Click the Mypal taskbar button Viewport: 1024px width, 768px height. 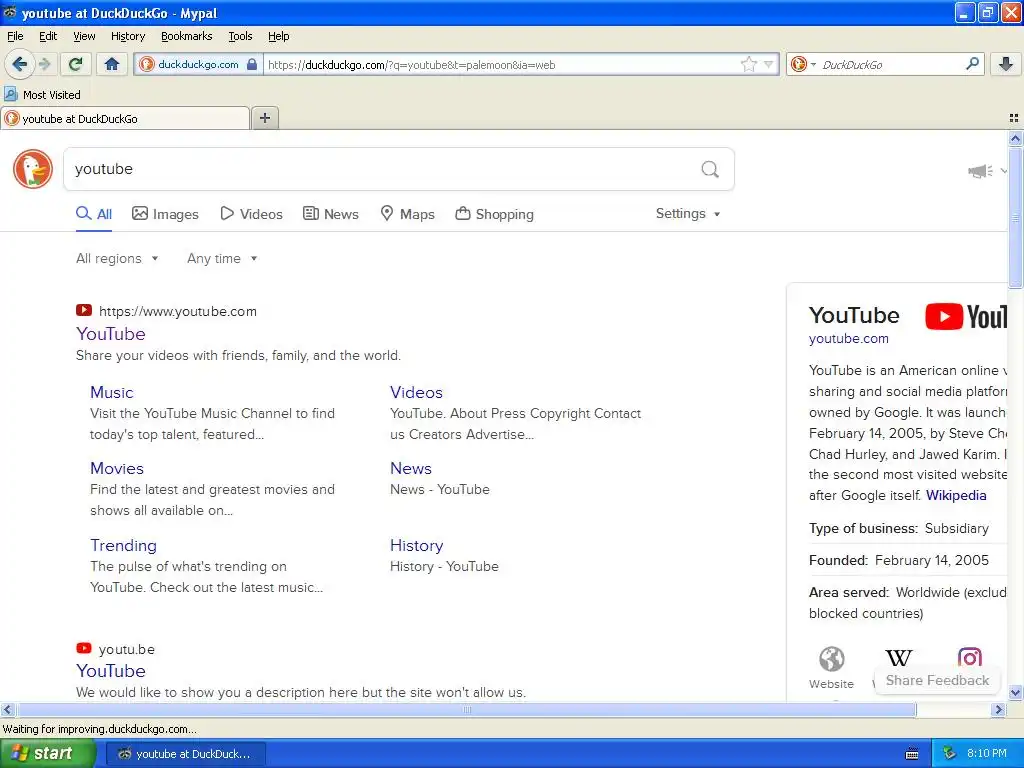[185, 754]
